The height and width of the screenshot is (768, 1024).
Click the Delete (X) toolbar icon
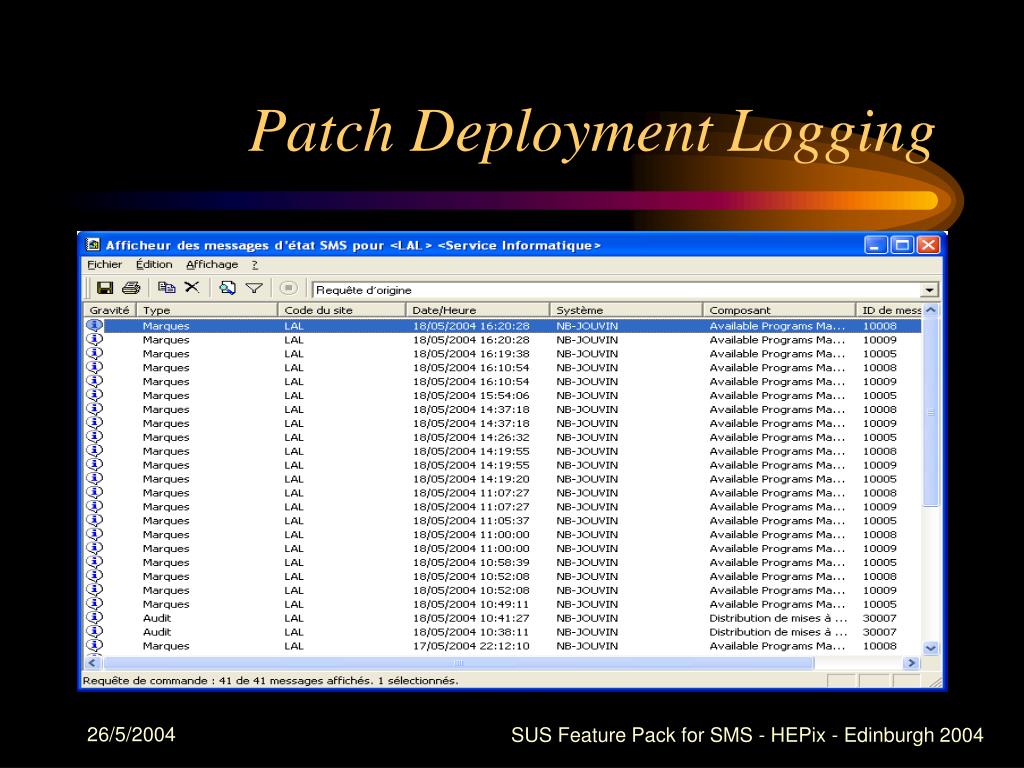[191, 287]
